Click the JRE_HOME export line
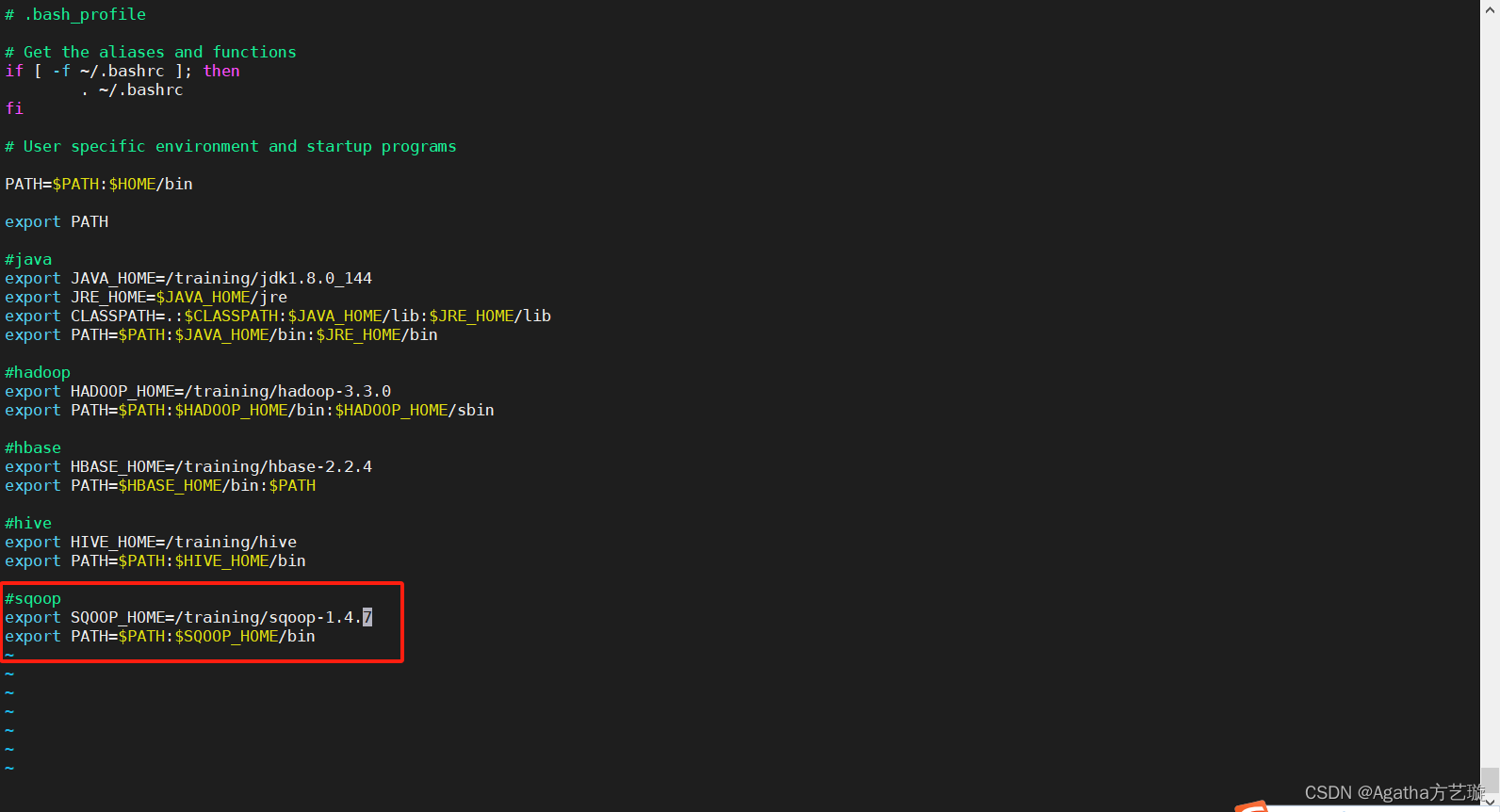 (x=146, y=297)
